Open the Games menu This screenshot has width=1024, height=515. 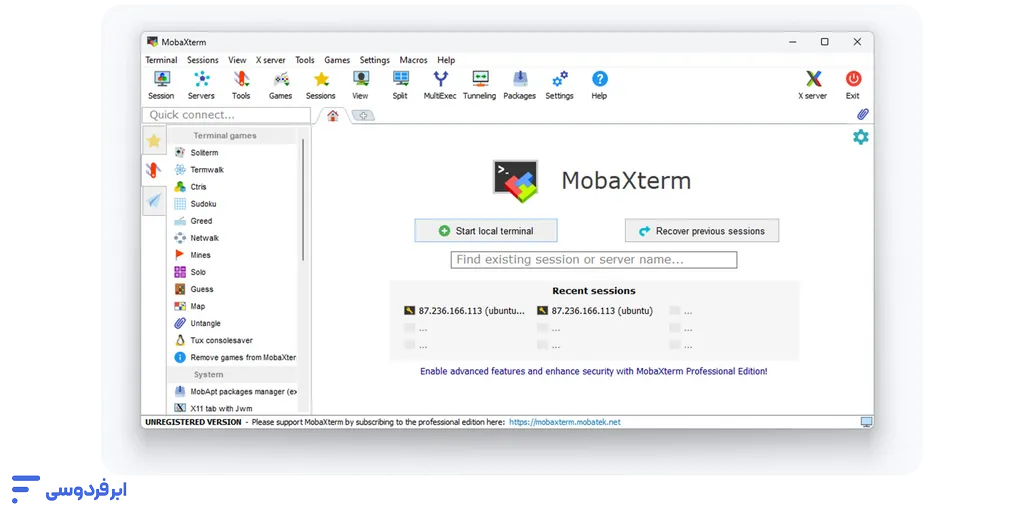(337, 60)
